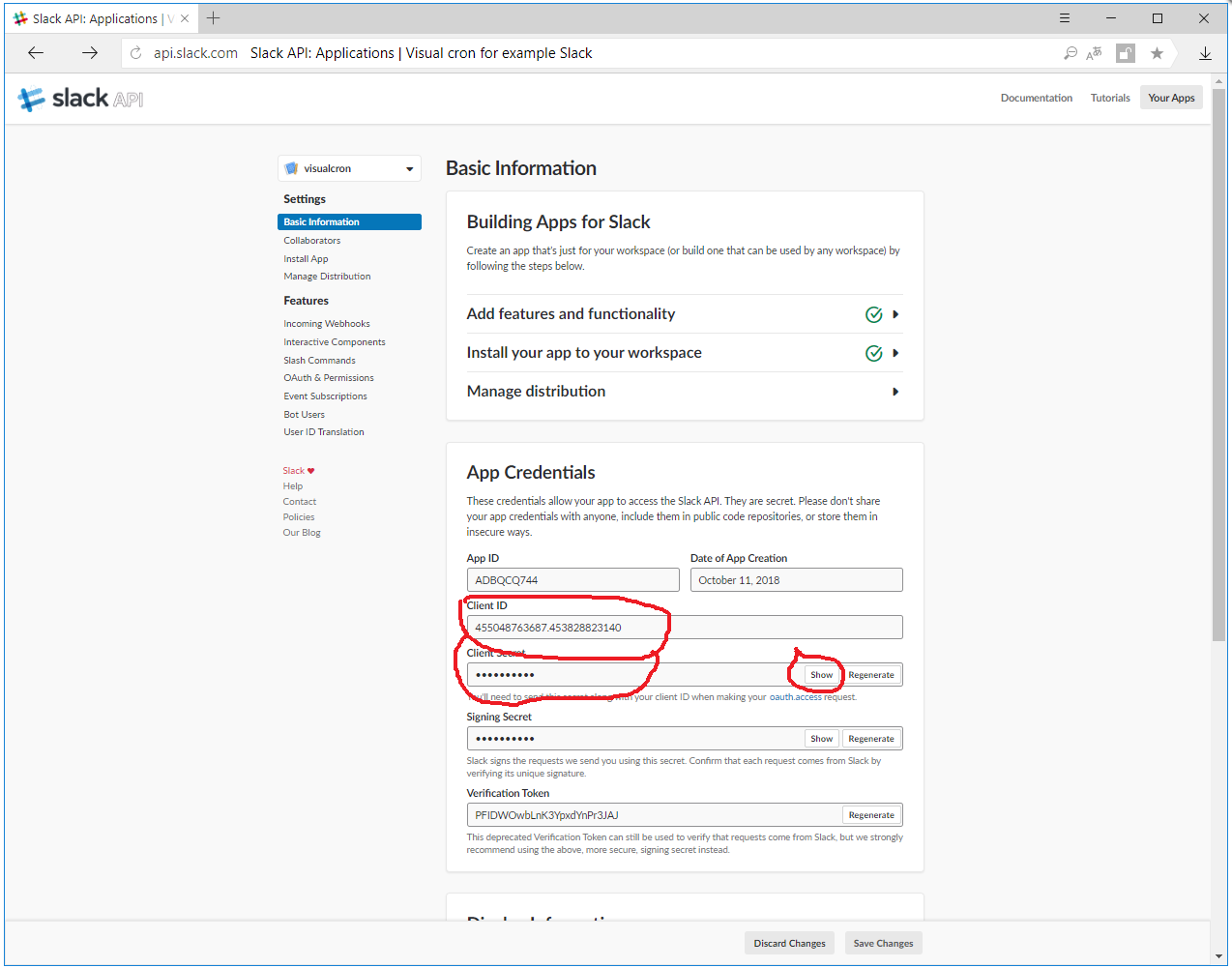Open the Read aloud language icon

tap(1096, 53)
